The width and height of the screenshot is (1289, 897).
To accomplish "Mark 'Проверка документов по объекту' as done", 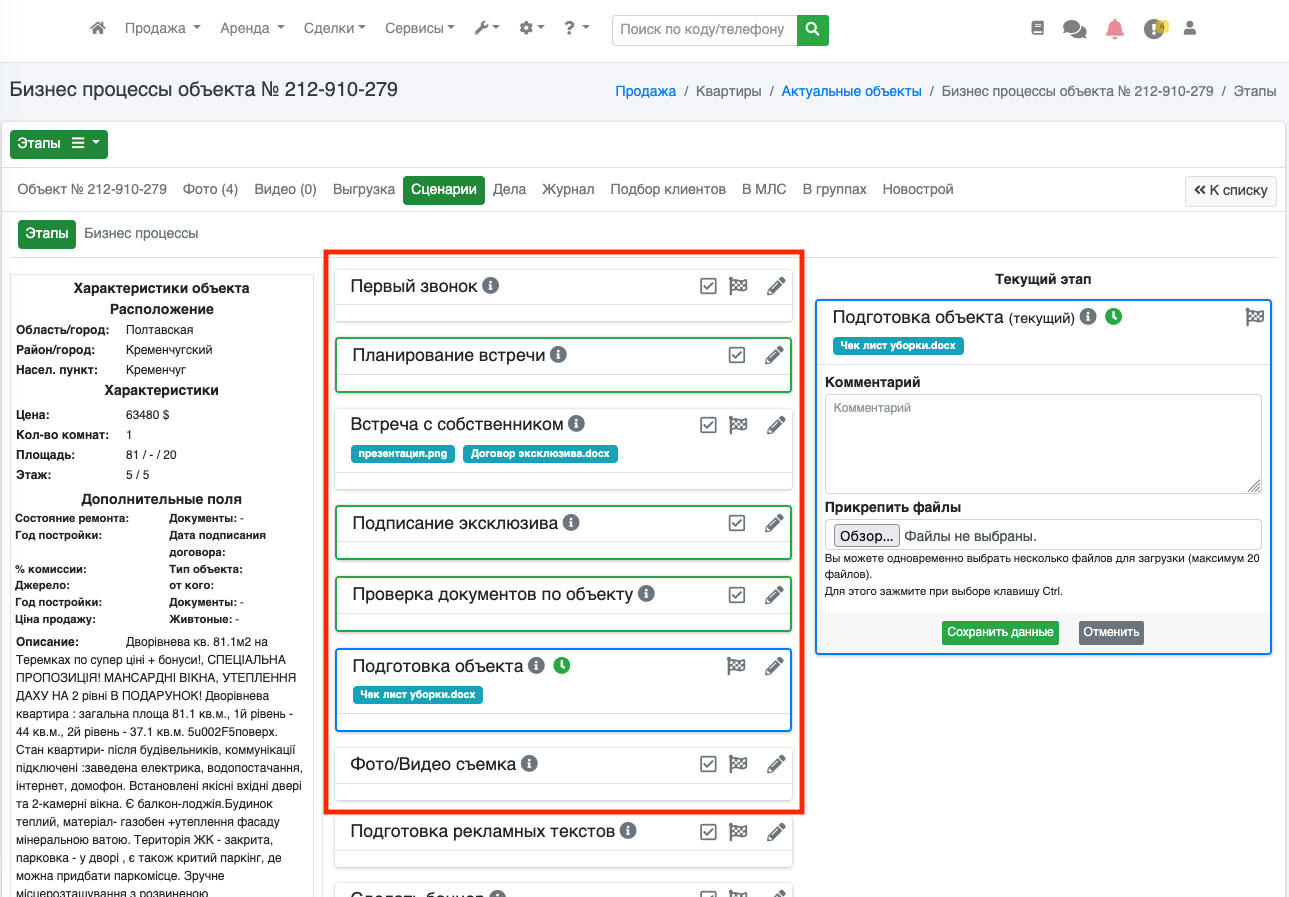I will (737, 595).
